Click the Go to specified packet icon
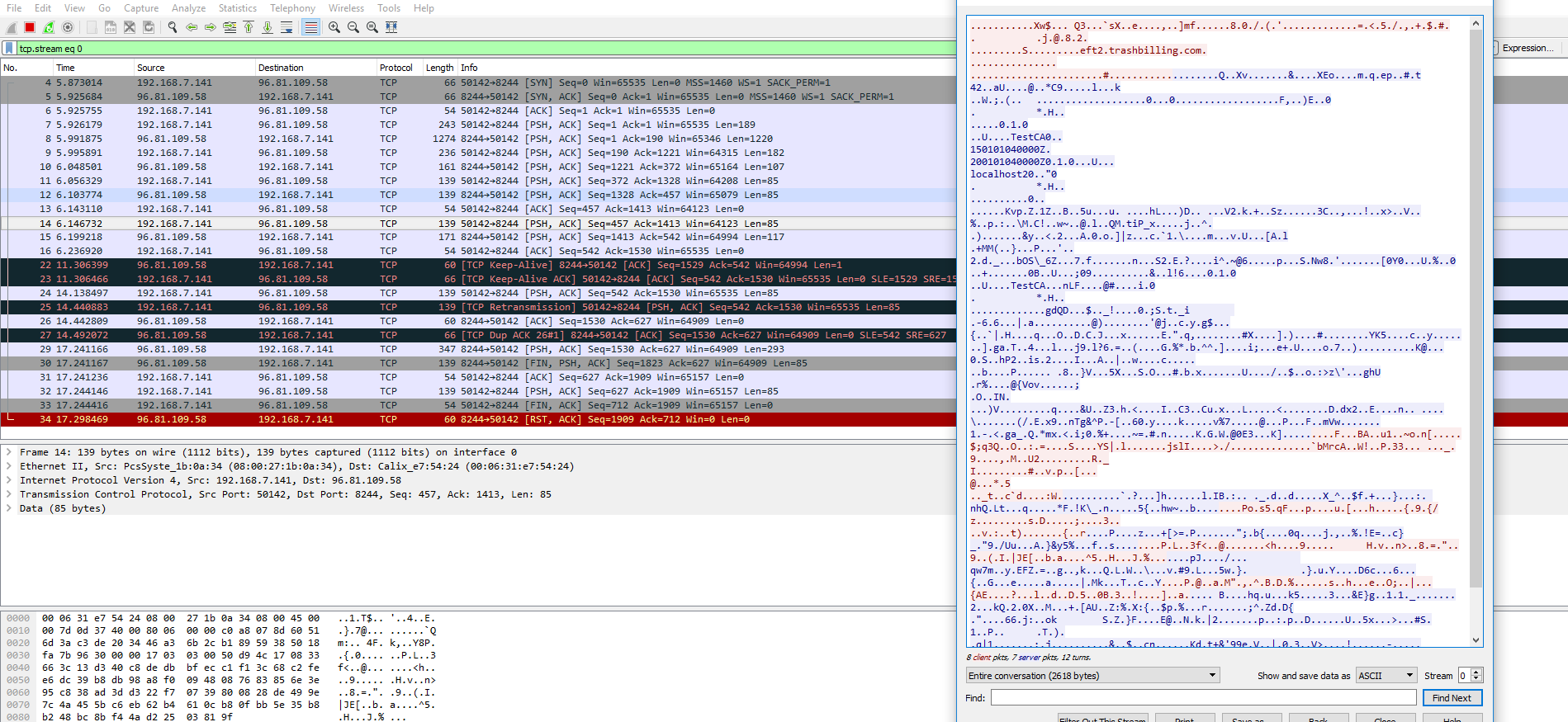Screen dimensions: 1568x722 tap(230, 27)
